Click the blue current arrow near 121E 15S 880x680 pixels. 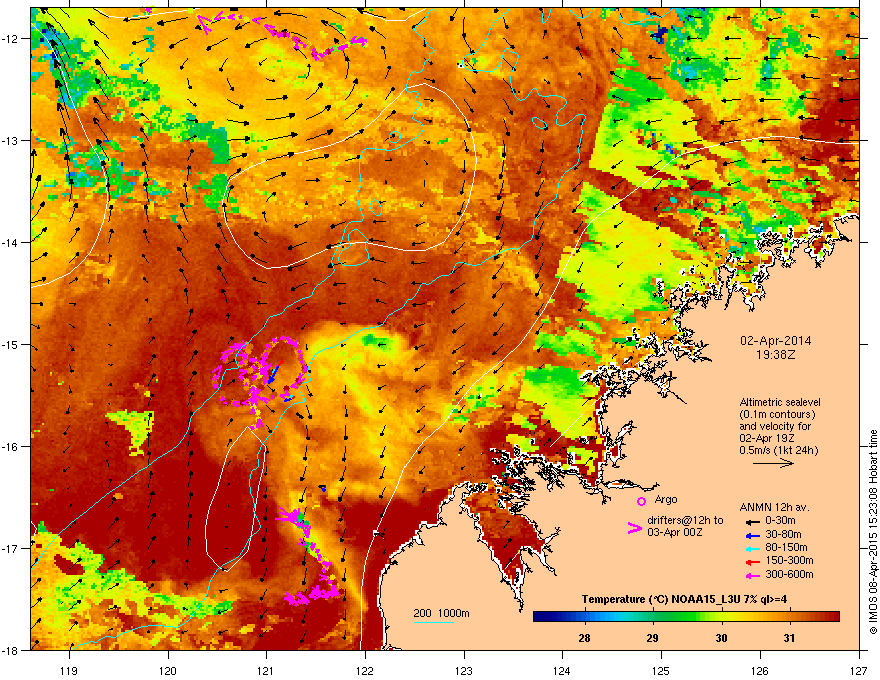(274, 374)
